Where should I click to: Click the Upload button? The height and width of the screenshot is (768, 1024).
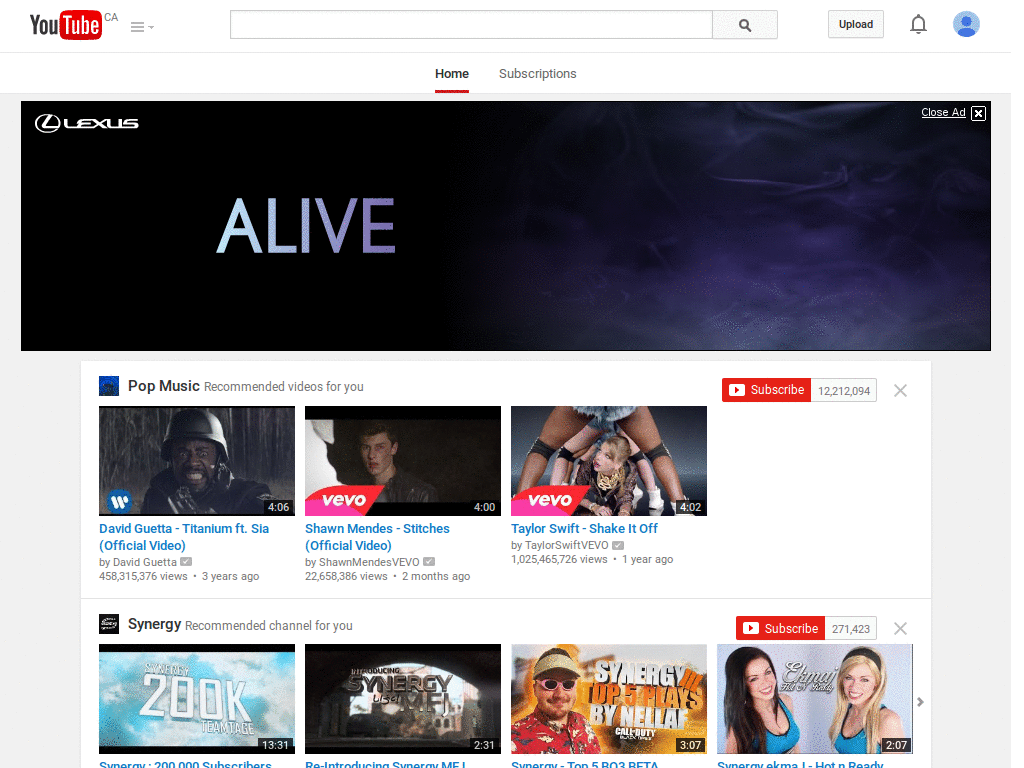click(x=856, y=24)
